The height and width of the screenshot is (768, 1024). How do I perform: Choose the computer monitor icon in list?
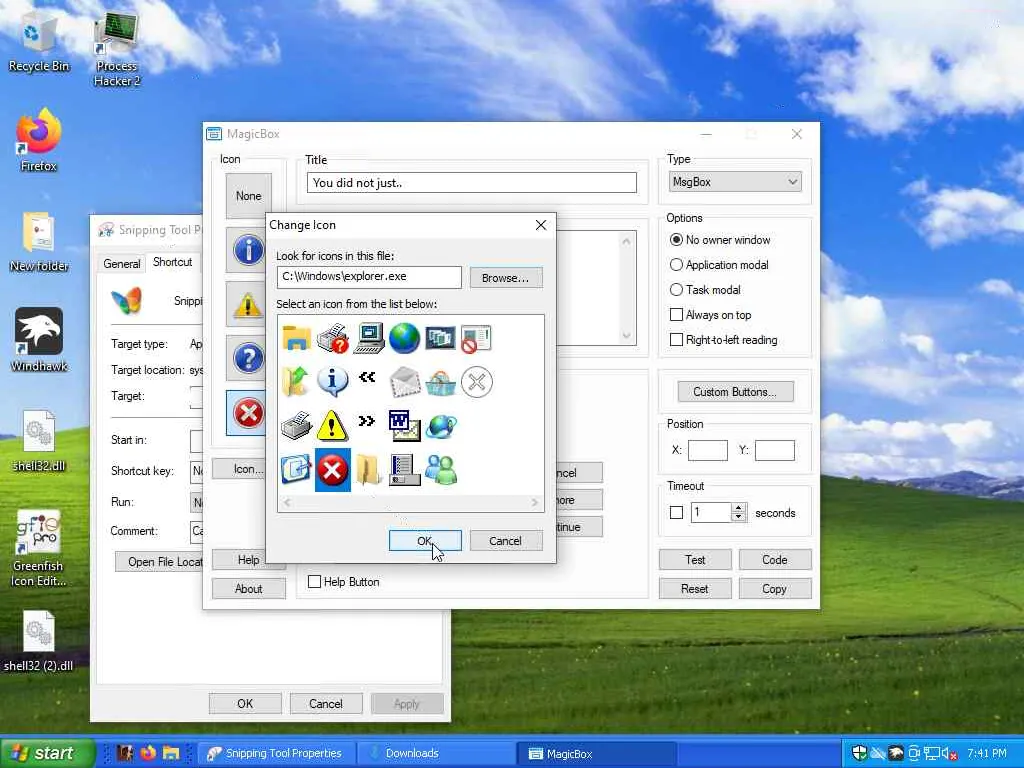[368, 338]
